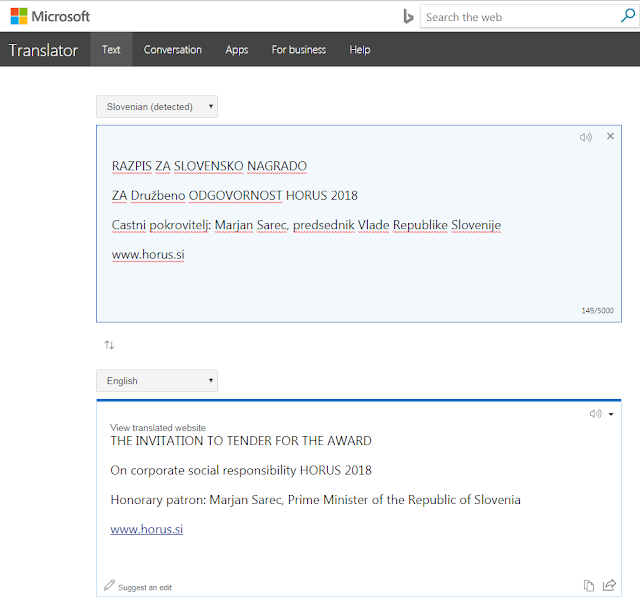Click inside the source text area
The height and width of the screenshot is (598, 640).
click(x=359, y=224)
